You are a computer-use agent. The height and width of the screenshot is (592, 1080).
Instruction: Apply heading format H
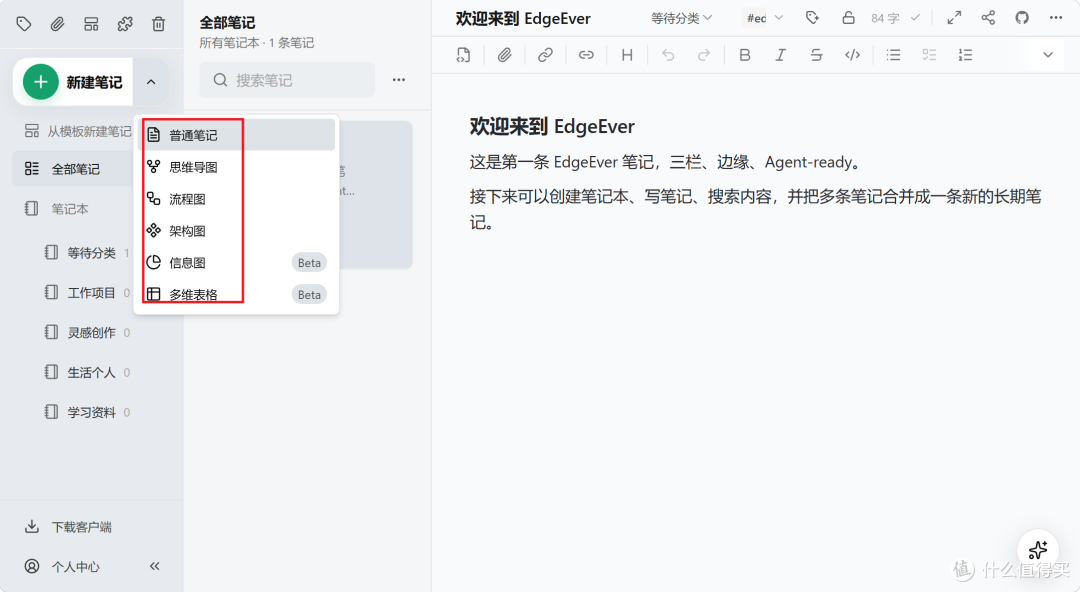click(x=627, y=55)
